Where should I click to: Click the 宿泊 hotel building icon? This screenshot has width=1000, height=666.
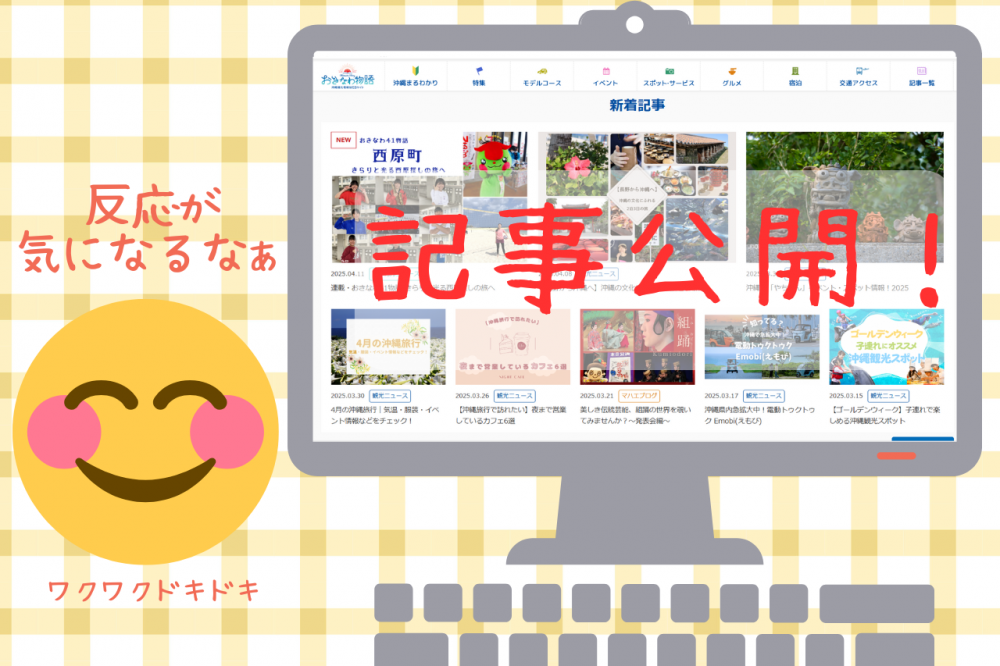pos(795,72)
